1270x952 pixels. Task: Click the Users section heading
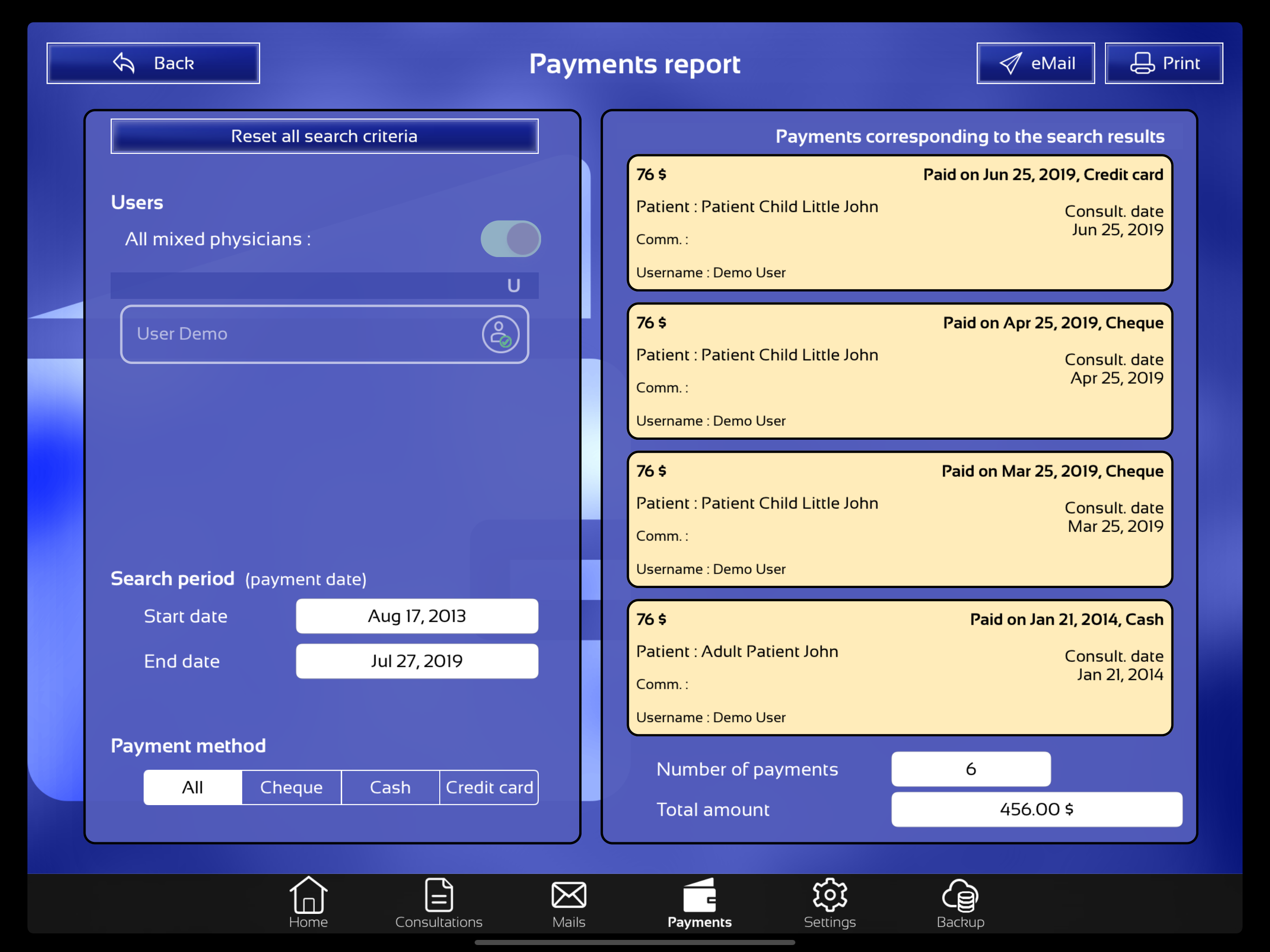[137, 202]
